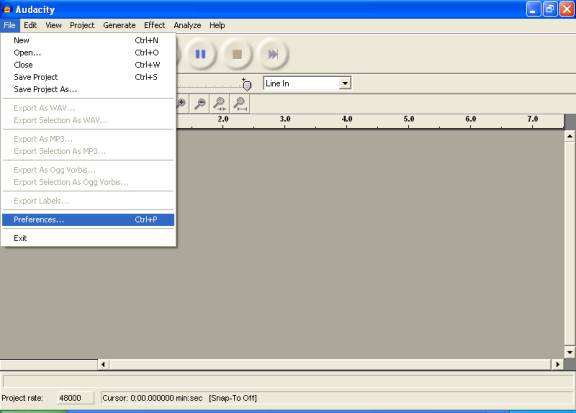
Task: Adjust the input volume slider with the microphone icon
Action: click(x=246, y=85)
